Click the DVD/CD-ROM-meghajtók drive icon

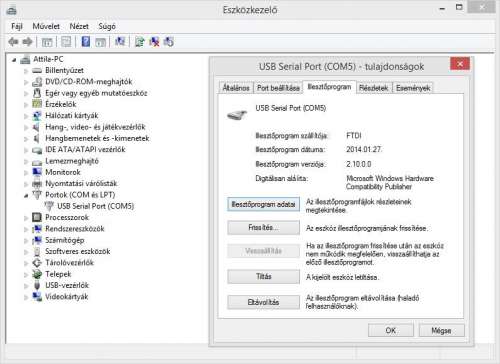click(x=37, y=82)
